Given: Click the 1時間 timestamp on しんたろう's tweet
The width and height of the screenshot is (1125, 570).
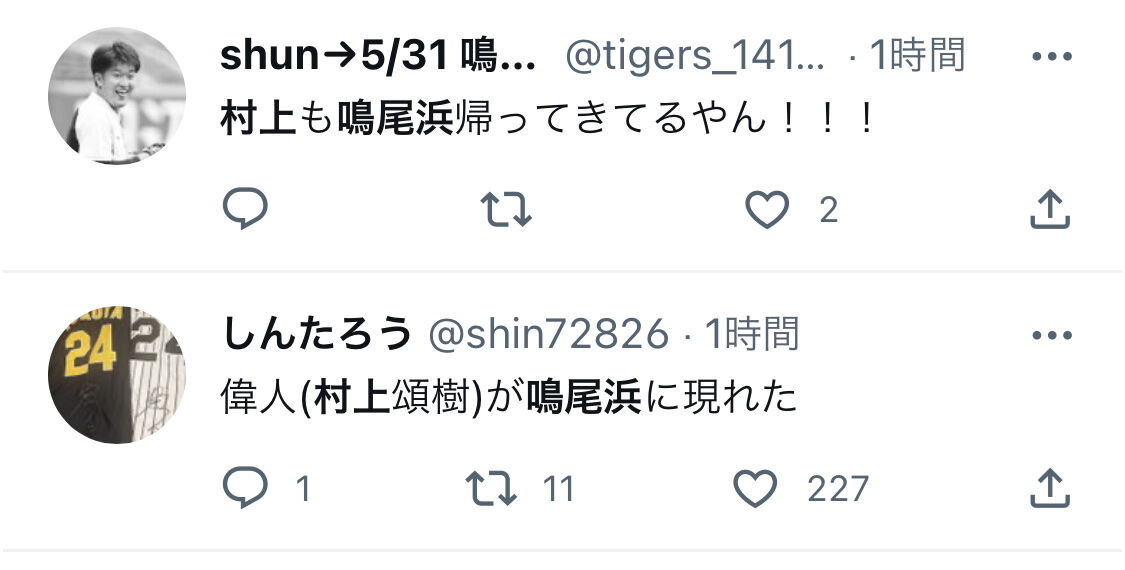Looking at the screenshot, I should coord(751,335).
